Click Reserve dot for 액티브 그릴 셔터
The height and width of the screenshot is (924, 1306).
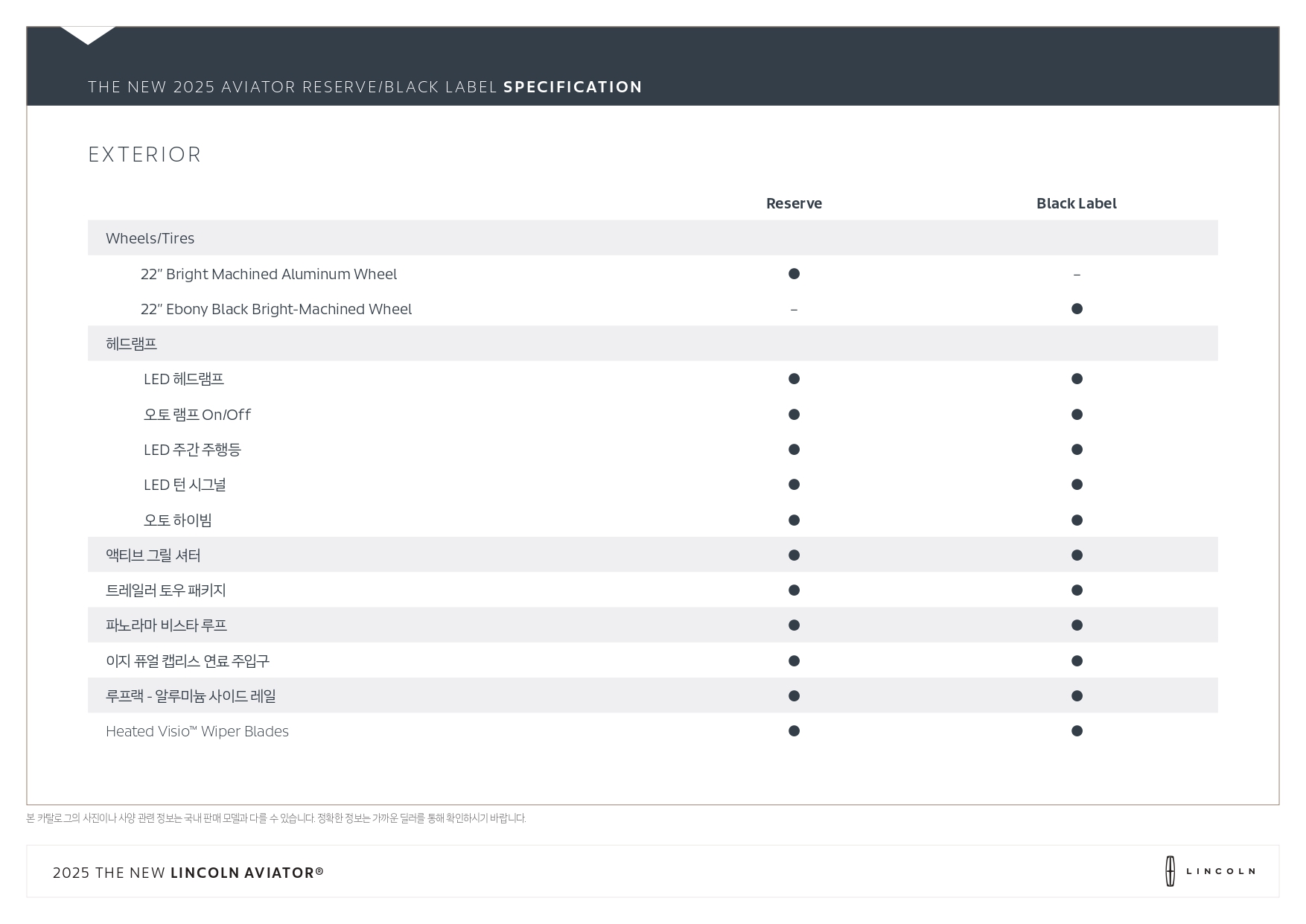[x=794, y=555]
